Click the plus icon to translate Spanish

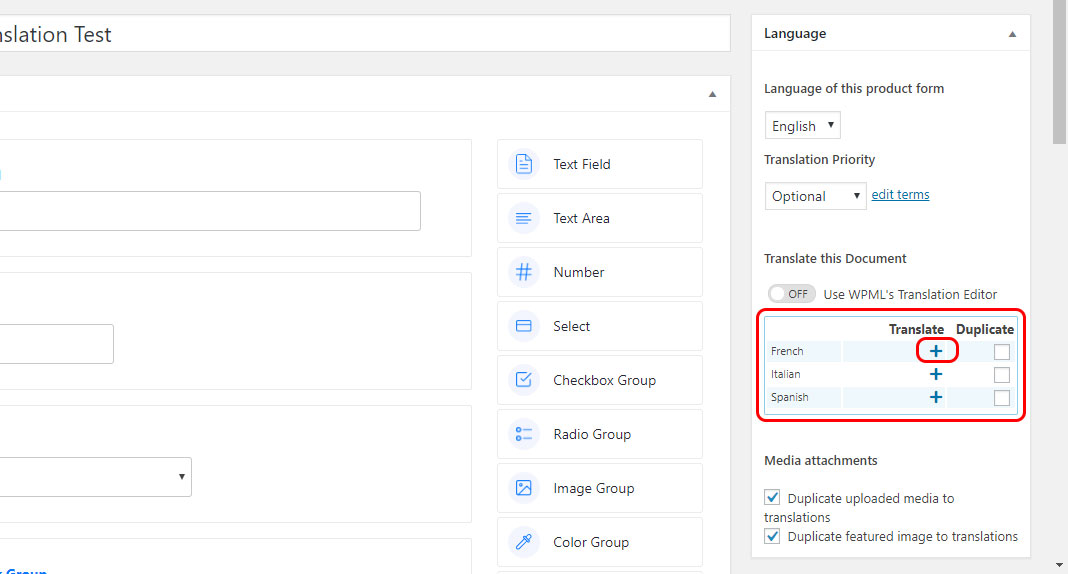(x=936, y=397)
